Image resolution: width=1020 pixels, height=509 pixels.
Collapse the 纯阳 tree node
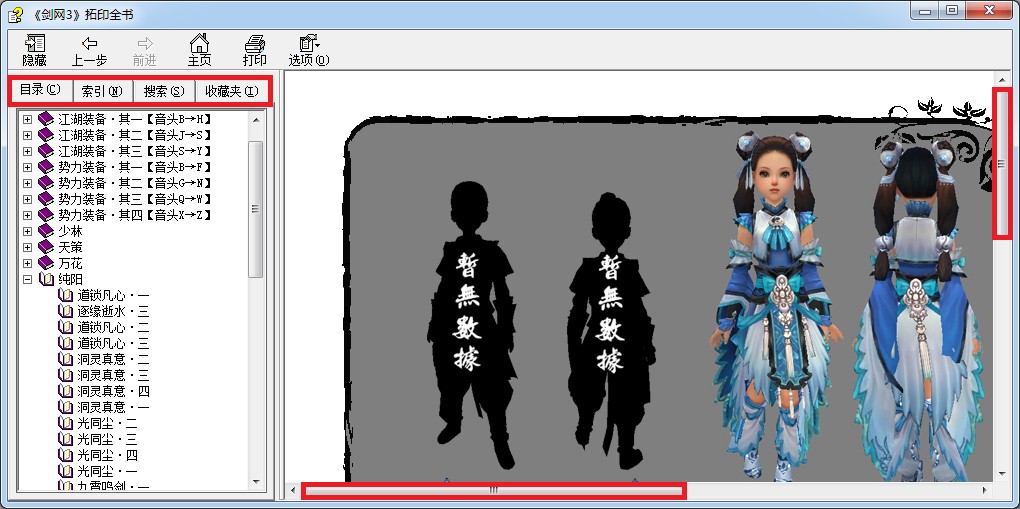pyautogui.click(x=27, y=279)
